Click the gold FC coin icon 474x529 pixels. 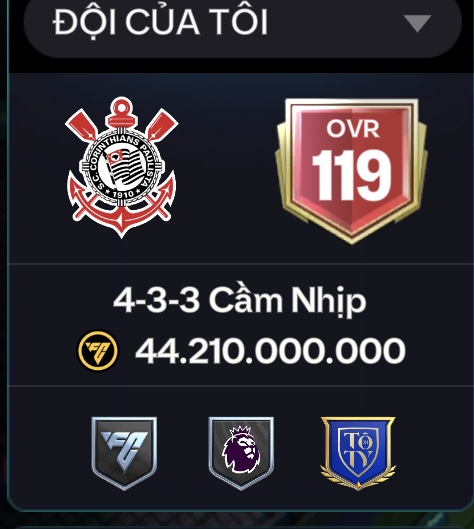tap(98, 351)
